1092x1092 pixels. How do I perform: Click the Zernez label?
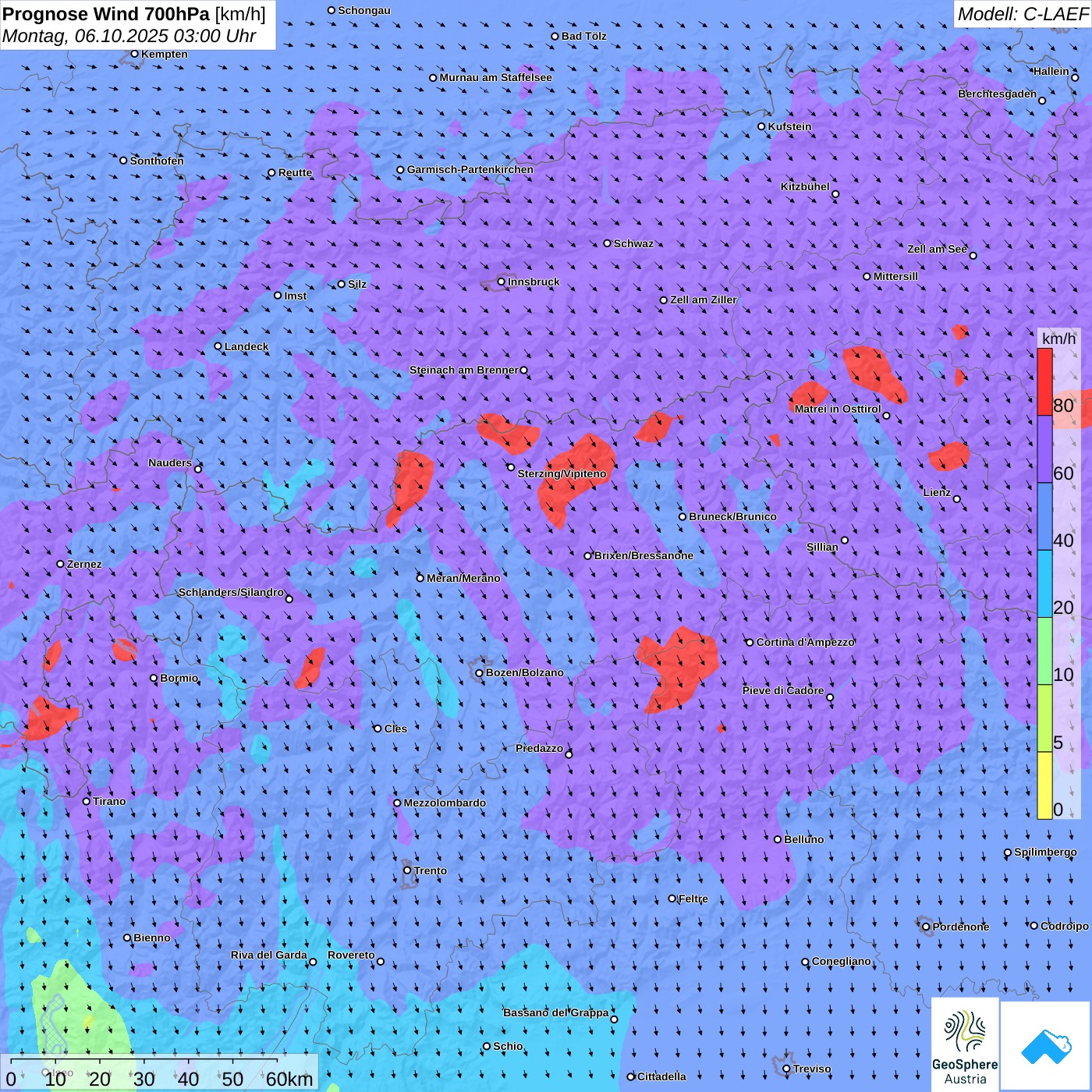point(84,564)
